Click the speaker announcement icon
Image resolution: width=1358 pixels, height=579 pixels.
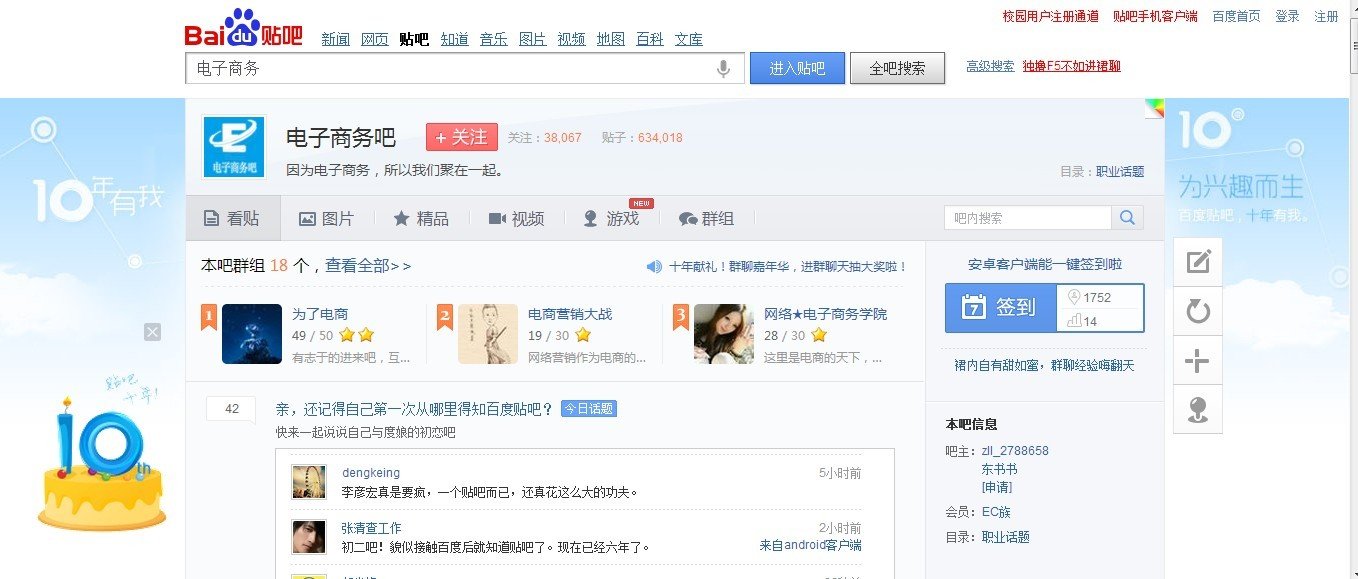click(654, 266)
